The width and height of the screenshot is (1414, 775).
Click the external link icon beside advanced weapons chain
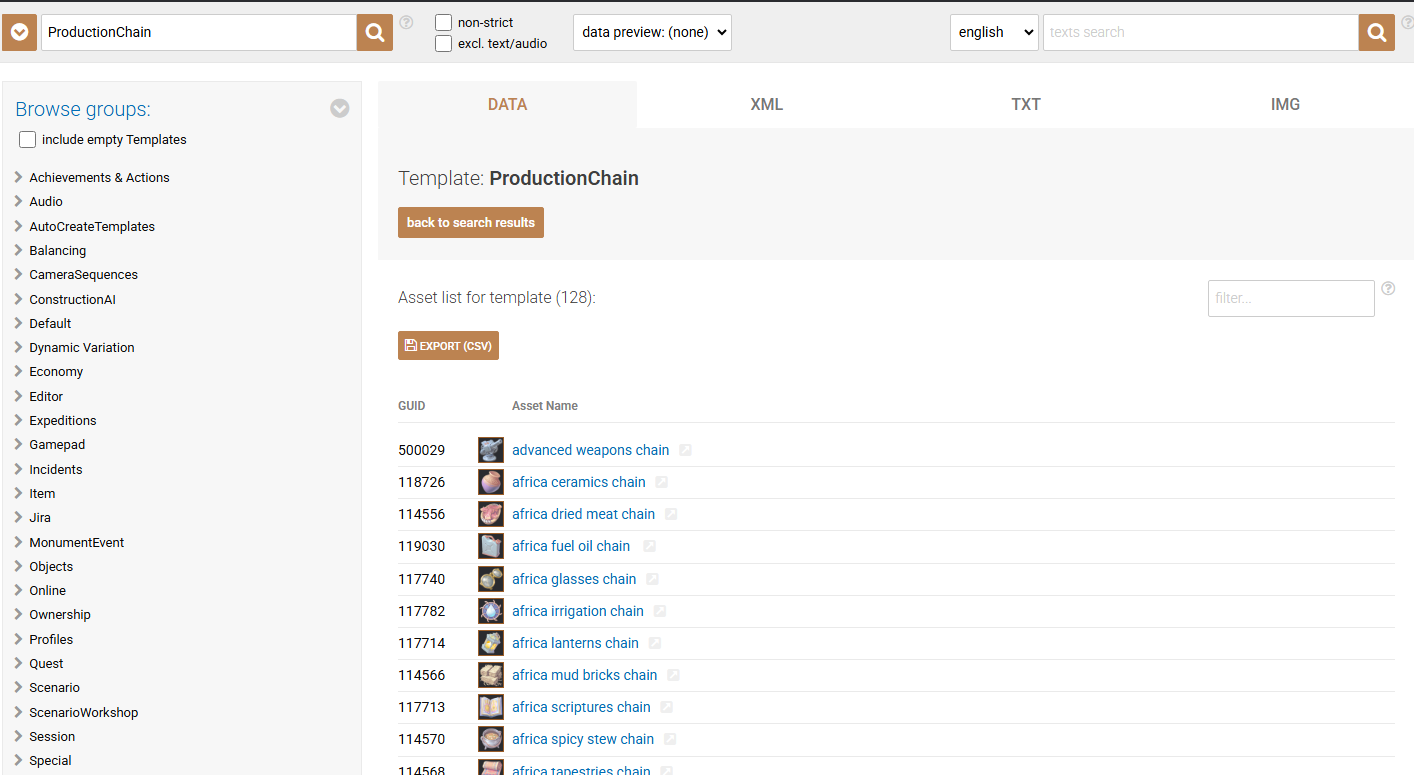(686, 450)
